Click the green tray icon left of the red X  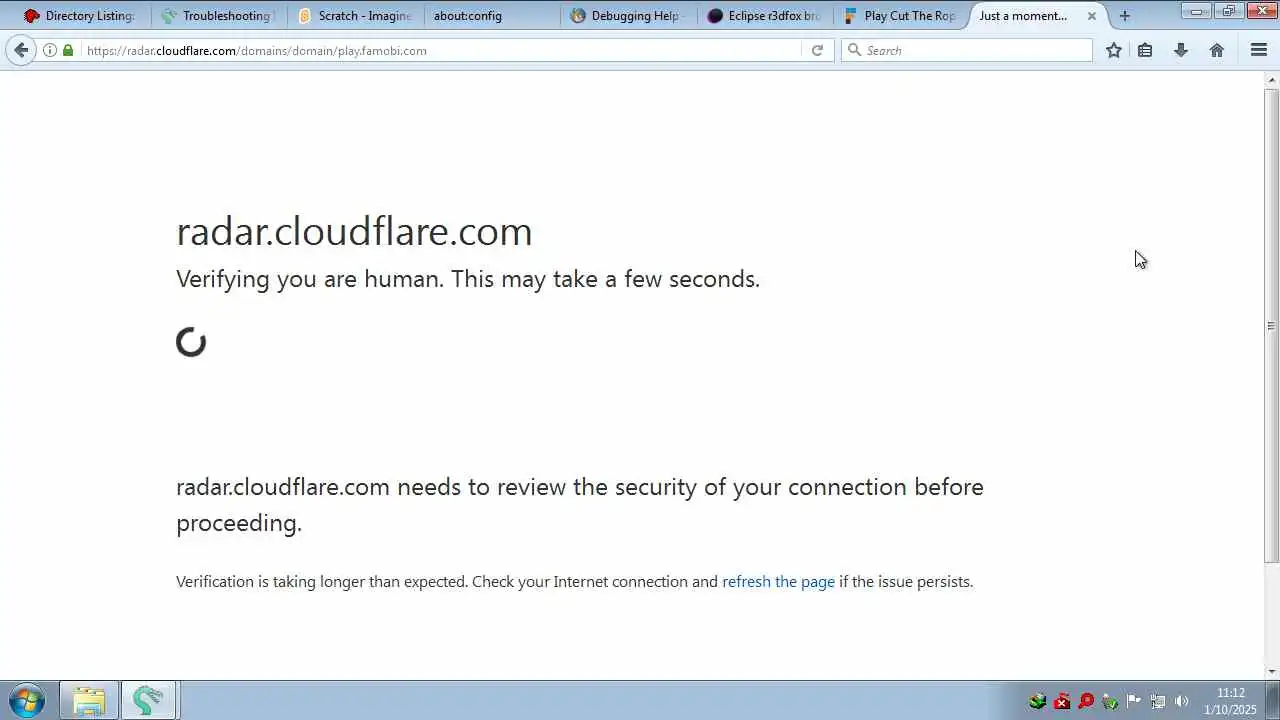[1038, 701]
